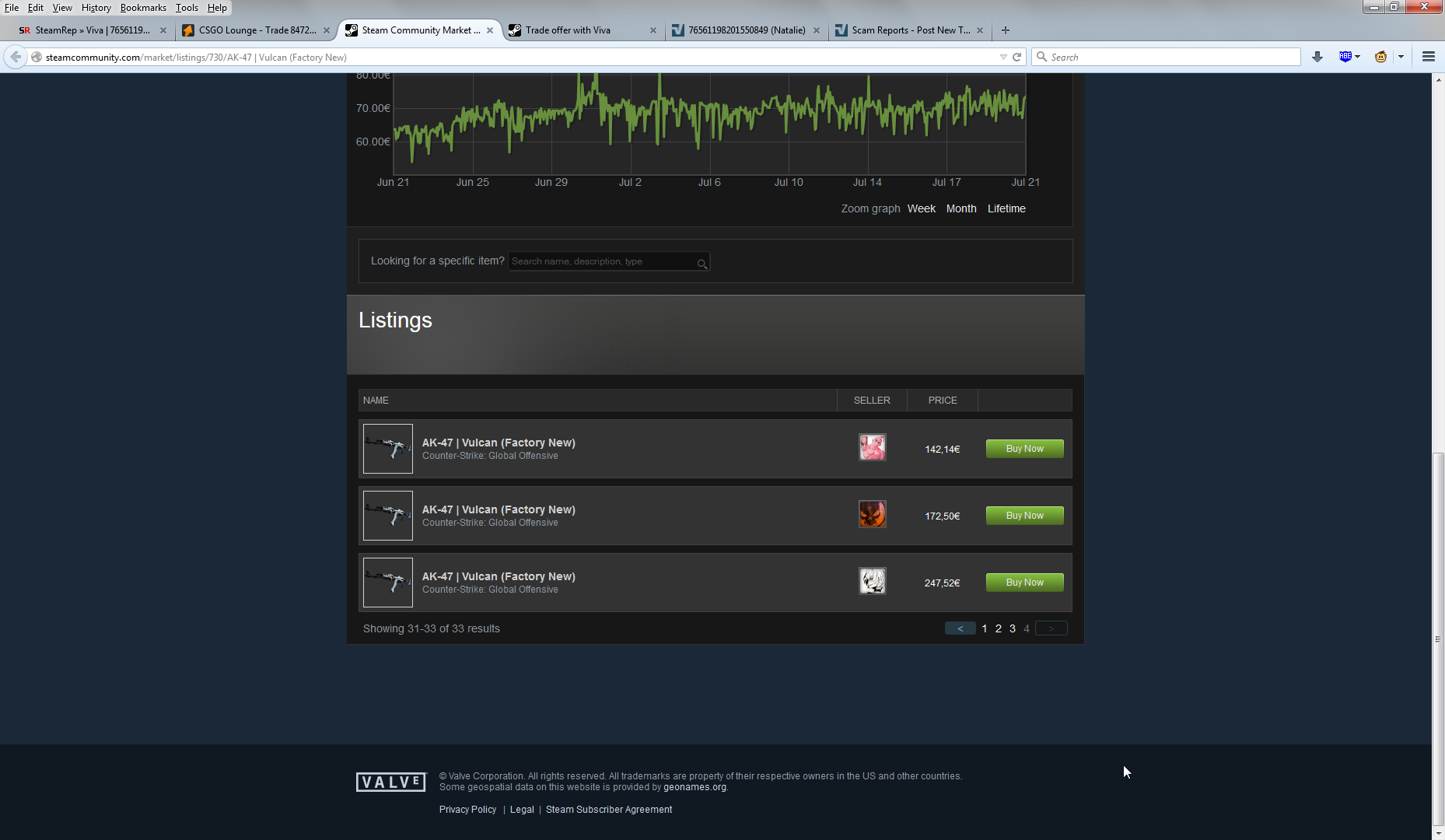Expand the spellcheck extension dropdown arrow
Image resolution: width=1445 pixels, height=840 pixels.
point(1357,57)
